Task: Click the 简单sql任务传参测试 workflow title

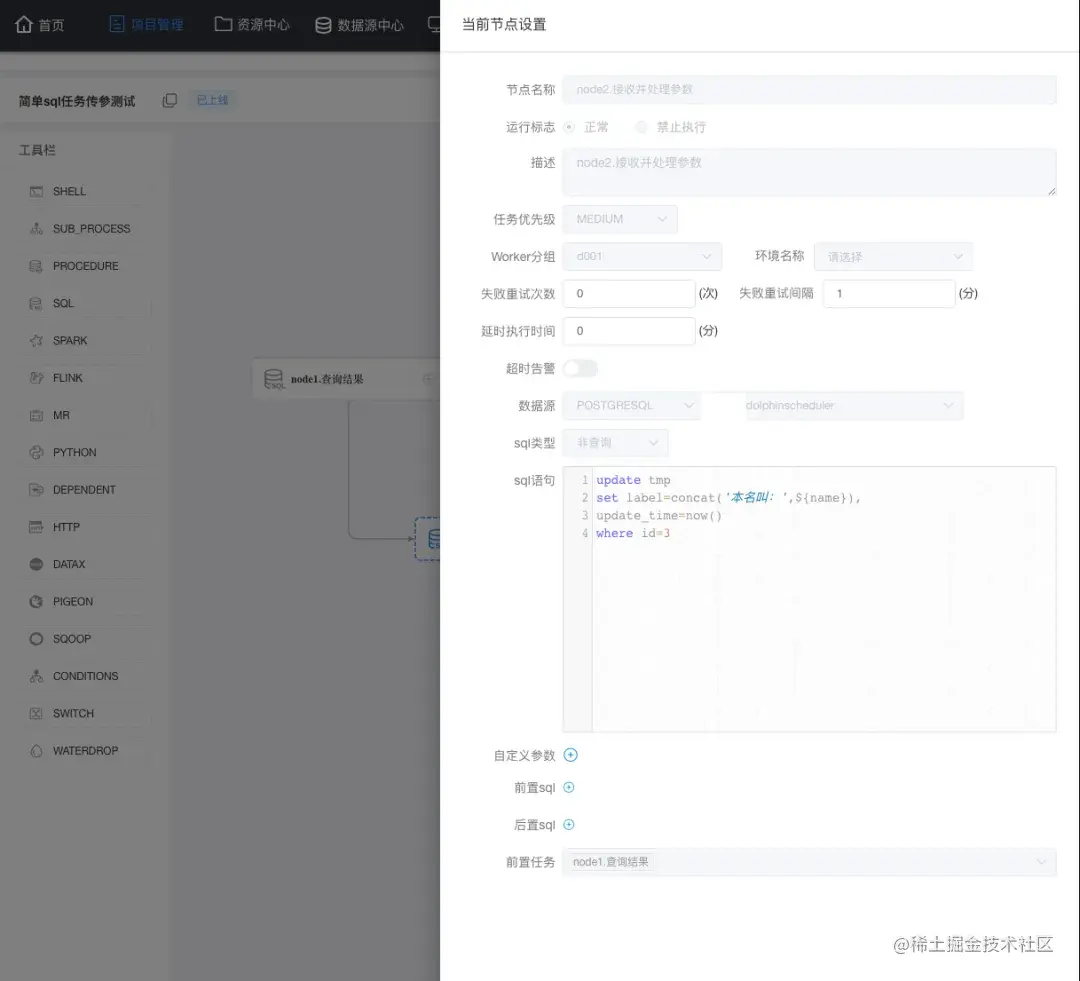Action: 77,101
